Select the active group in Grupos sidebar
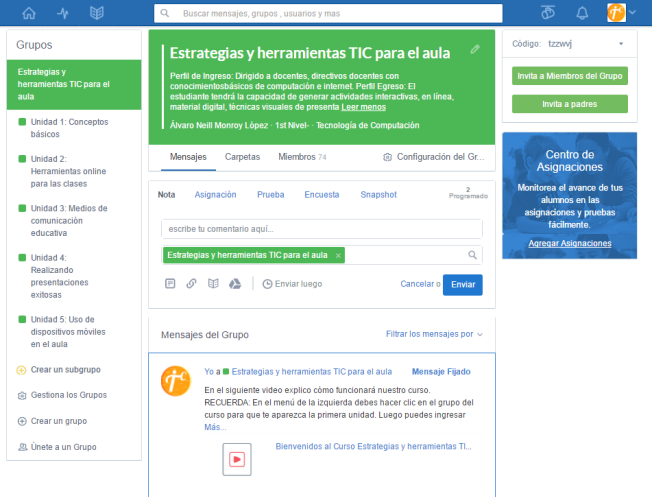This screenshot has height=497, width=652. coord(74,84)
